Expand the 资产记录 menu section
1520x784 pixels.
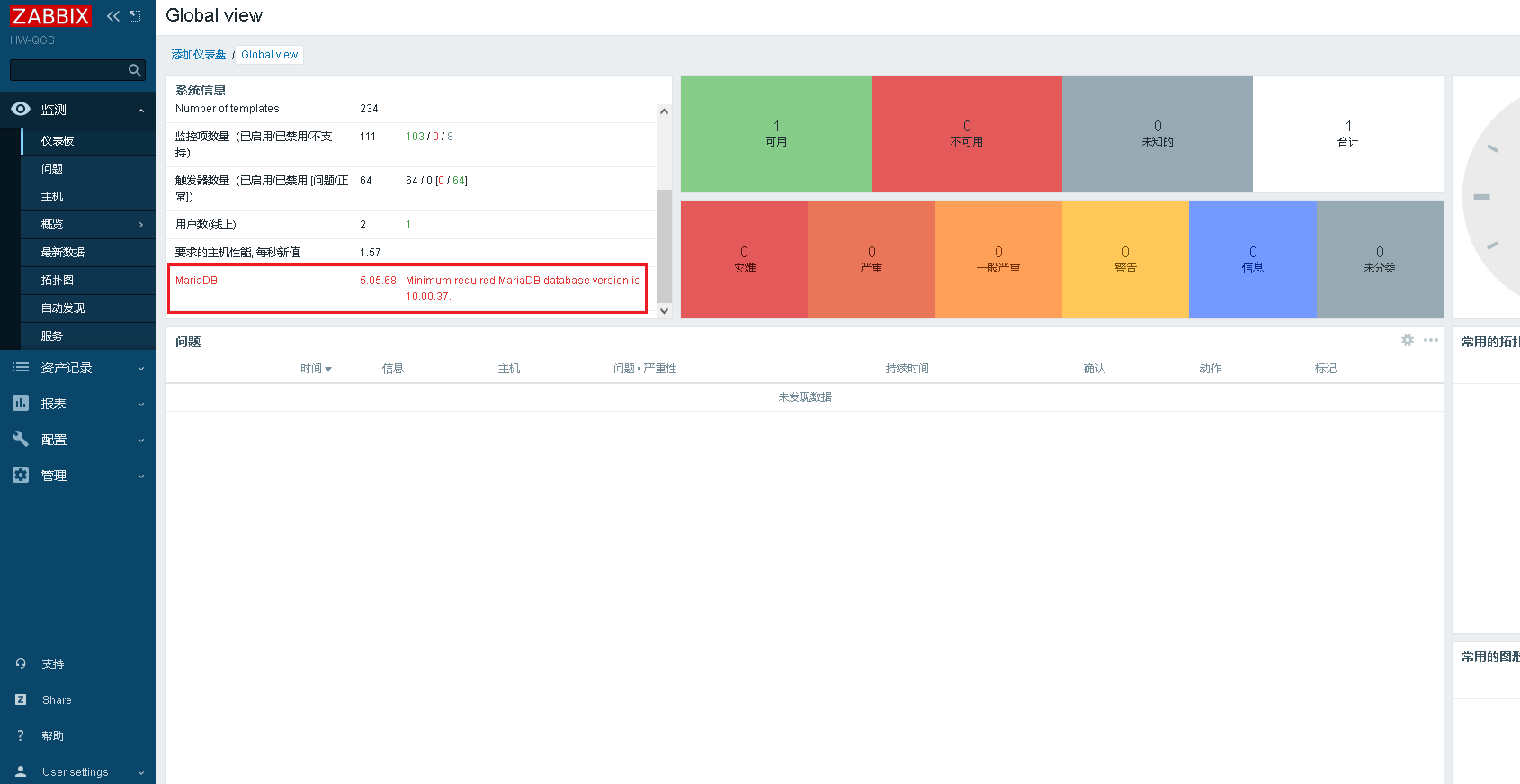pyautogui.click(x=78, y=368)
